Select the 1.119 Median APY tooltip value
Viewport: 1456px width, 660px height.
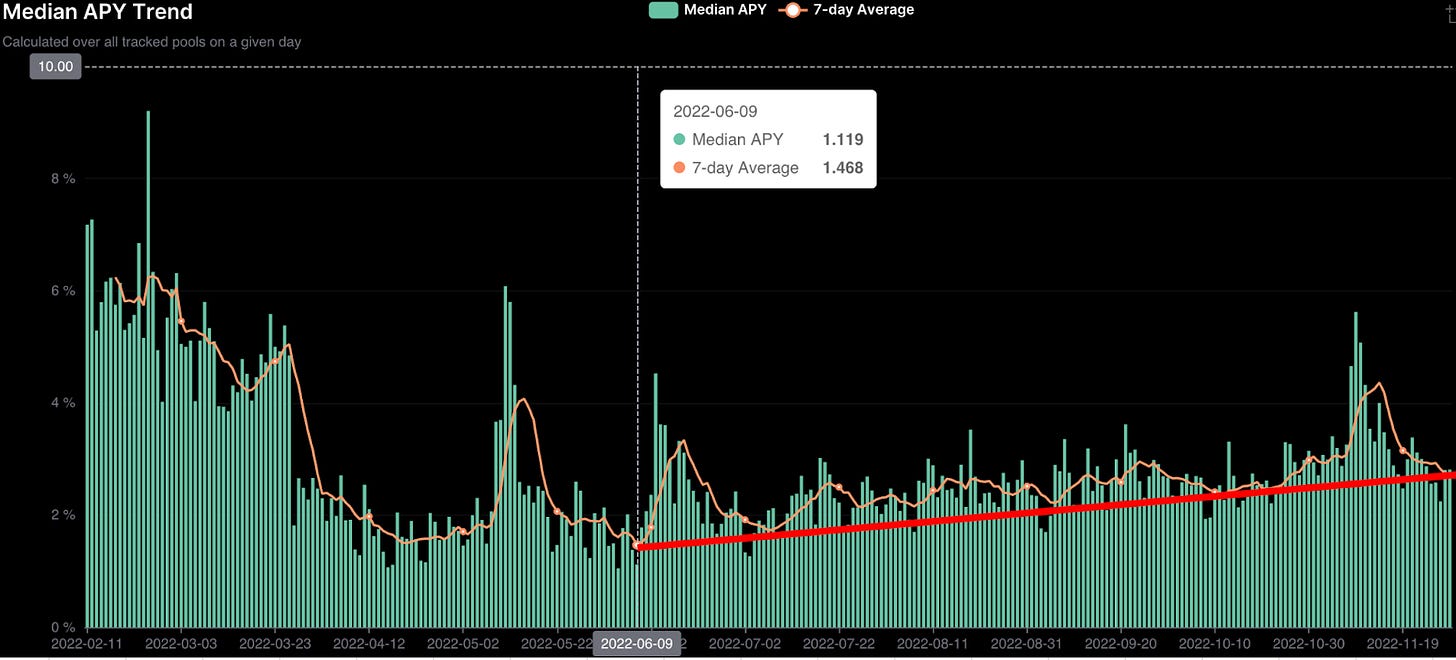pos(842,140)
